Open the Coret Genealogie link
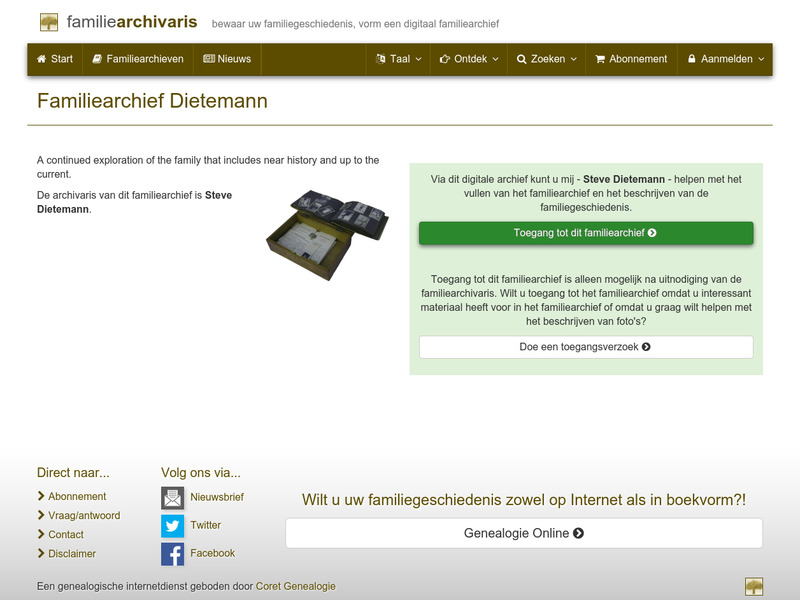Screen dimensions: 800x600 click(296, 587)
